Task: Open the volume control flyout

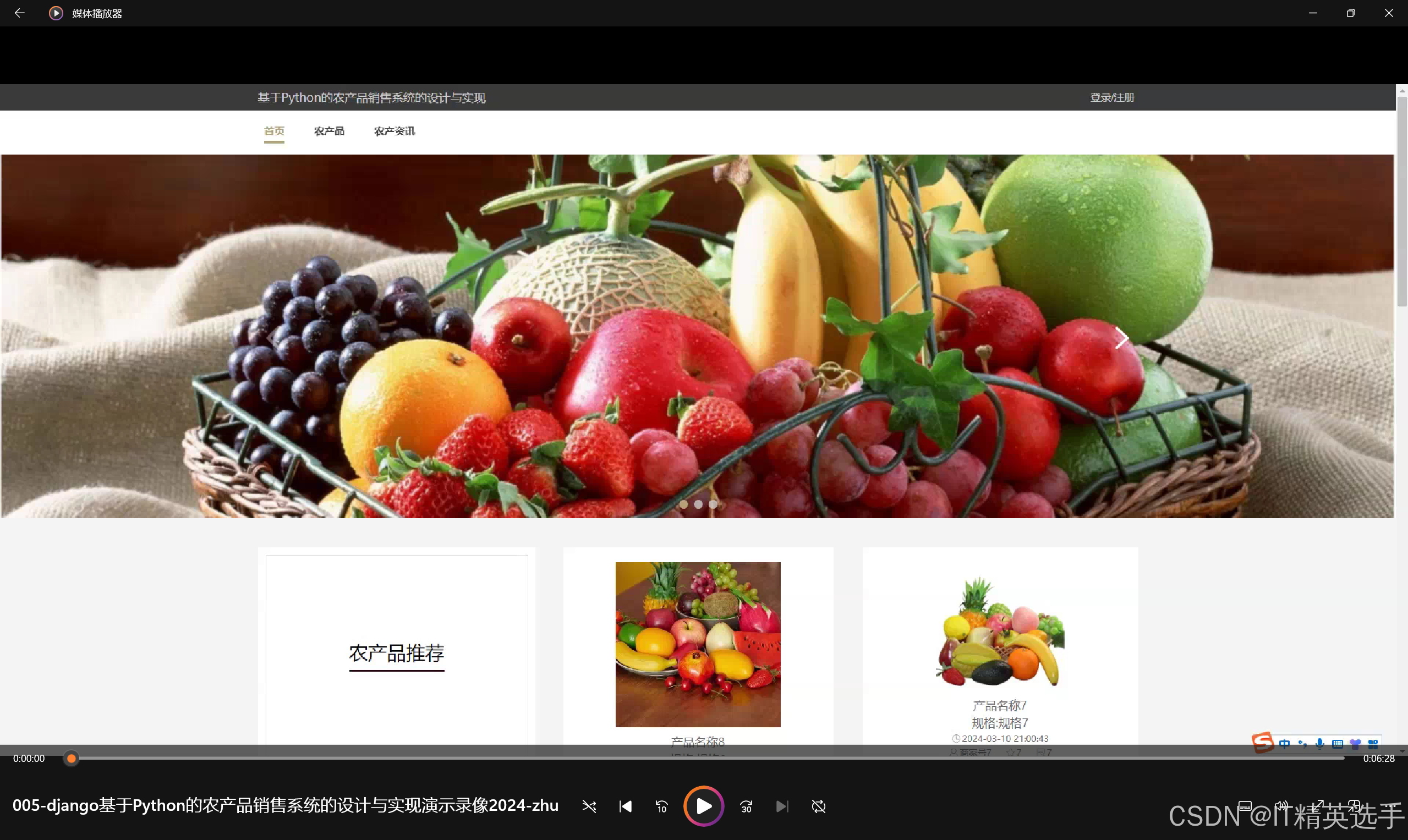Action: 1281,805
